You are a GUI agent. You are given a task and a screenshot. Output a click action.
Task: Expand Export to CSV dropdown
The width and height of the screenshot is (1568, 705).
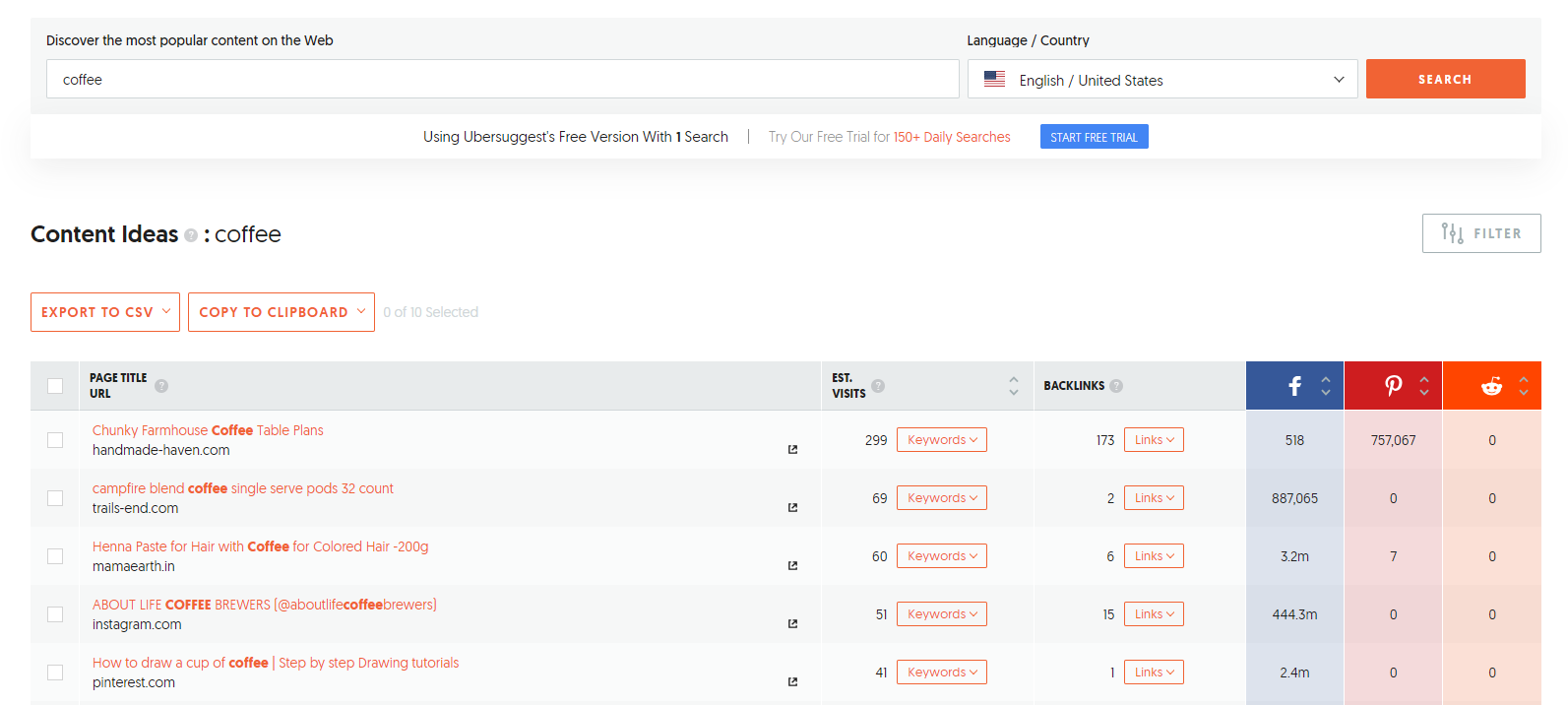pyautogui.click(x=105, y=312)
